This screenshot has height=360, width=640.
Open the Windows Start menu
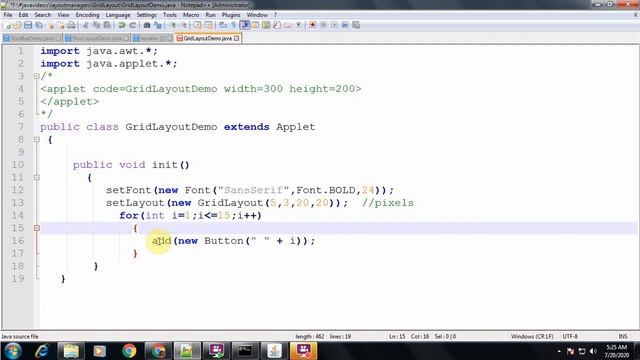pos(13,351)
